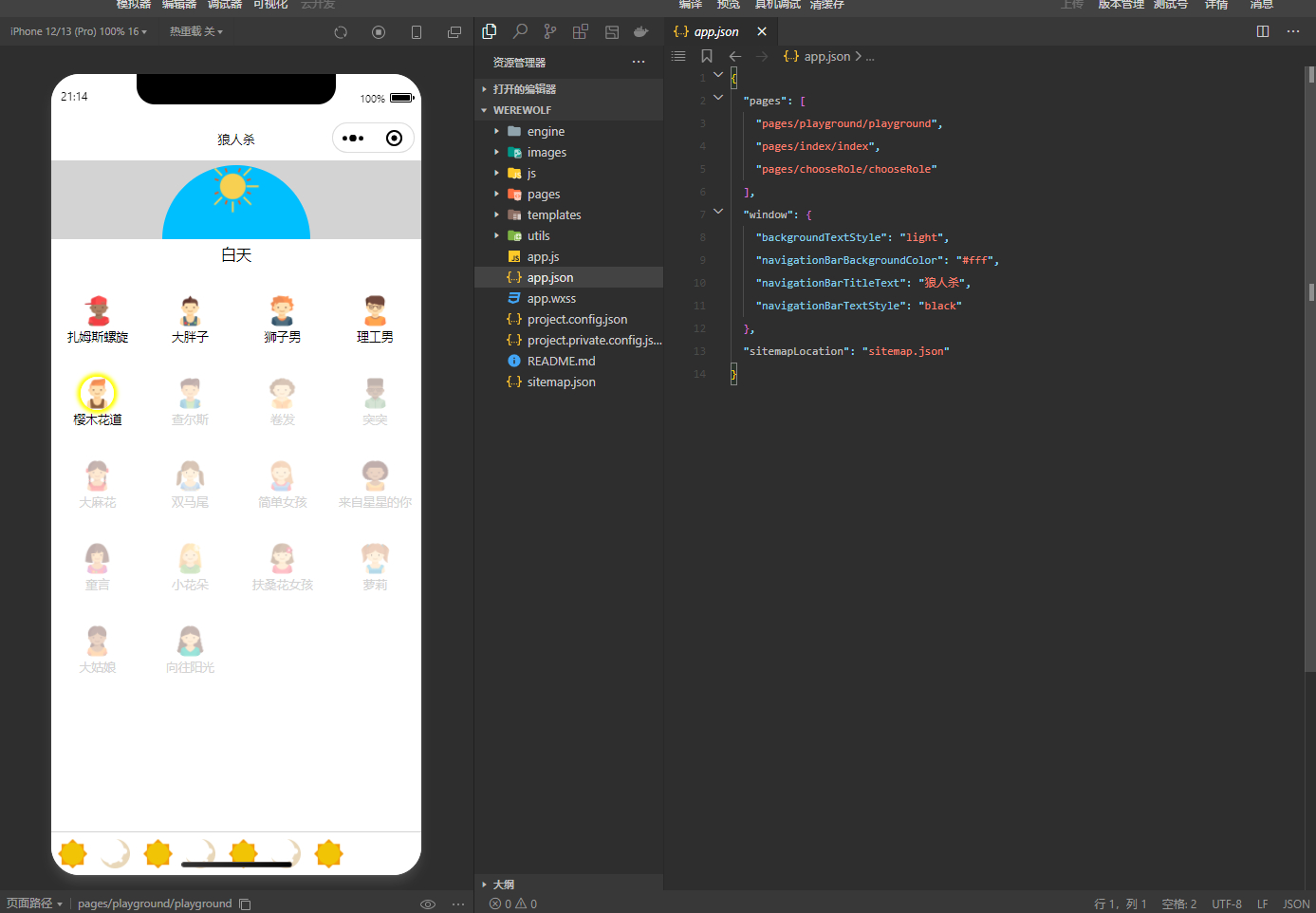Click the bookmark icon in editor toolbar
The image size is (1316, 913).
click(707, 56)
